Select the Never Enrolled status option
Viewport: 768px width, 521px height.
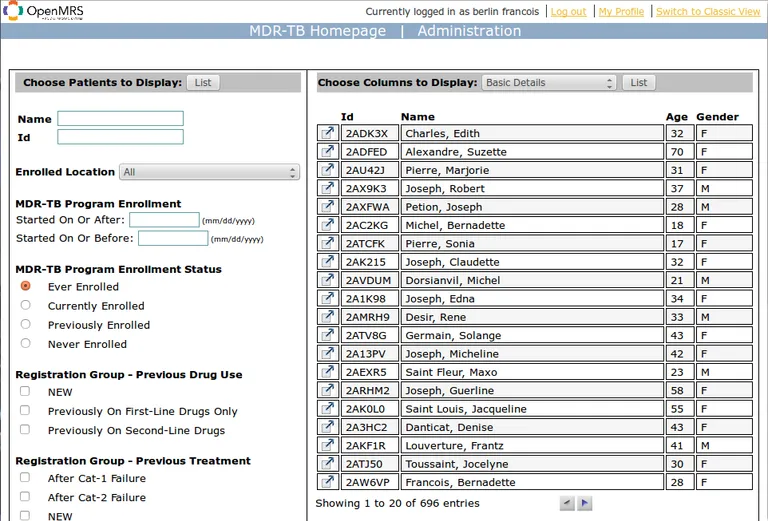coord(25,344)
